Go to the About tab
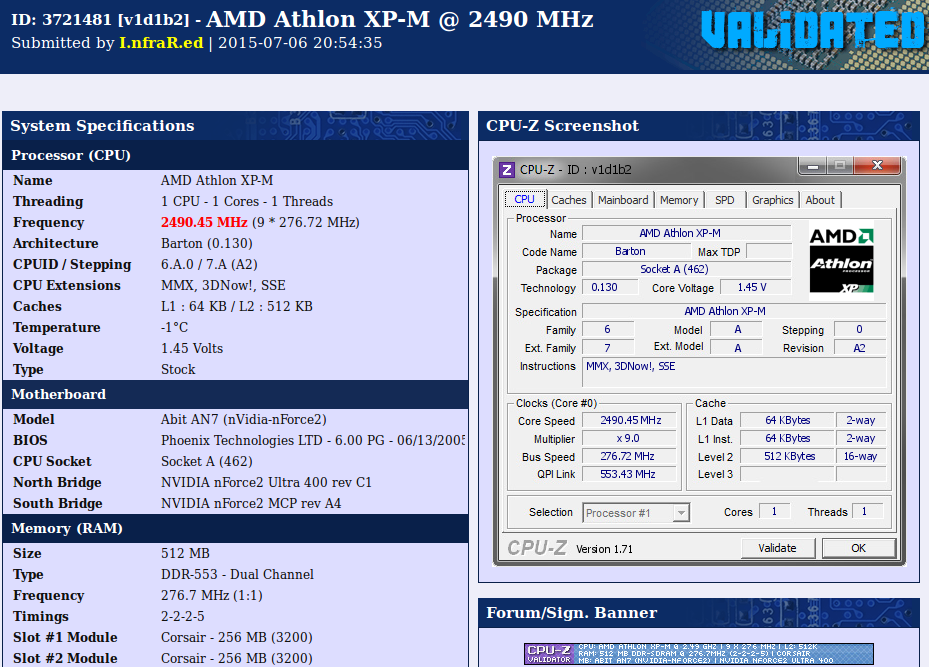Viewport: 929px width, 667px height. tap(820, 200)
